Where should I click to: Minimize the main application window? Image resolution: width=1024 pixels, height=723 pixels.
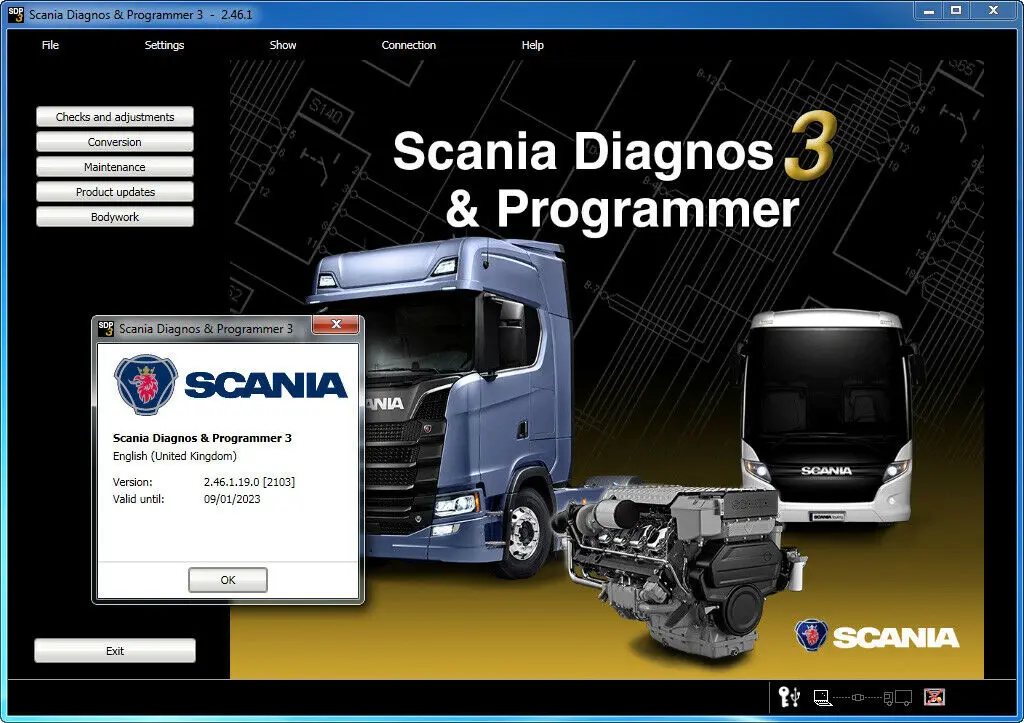click(x=928, y=10)
